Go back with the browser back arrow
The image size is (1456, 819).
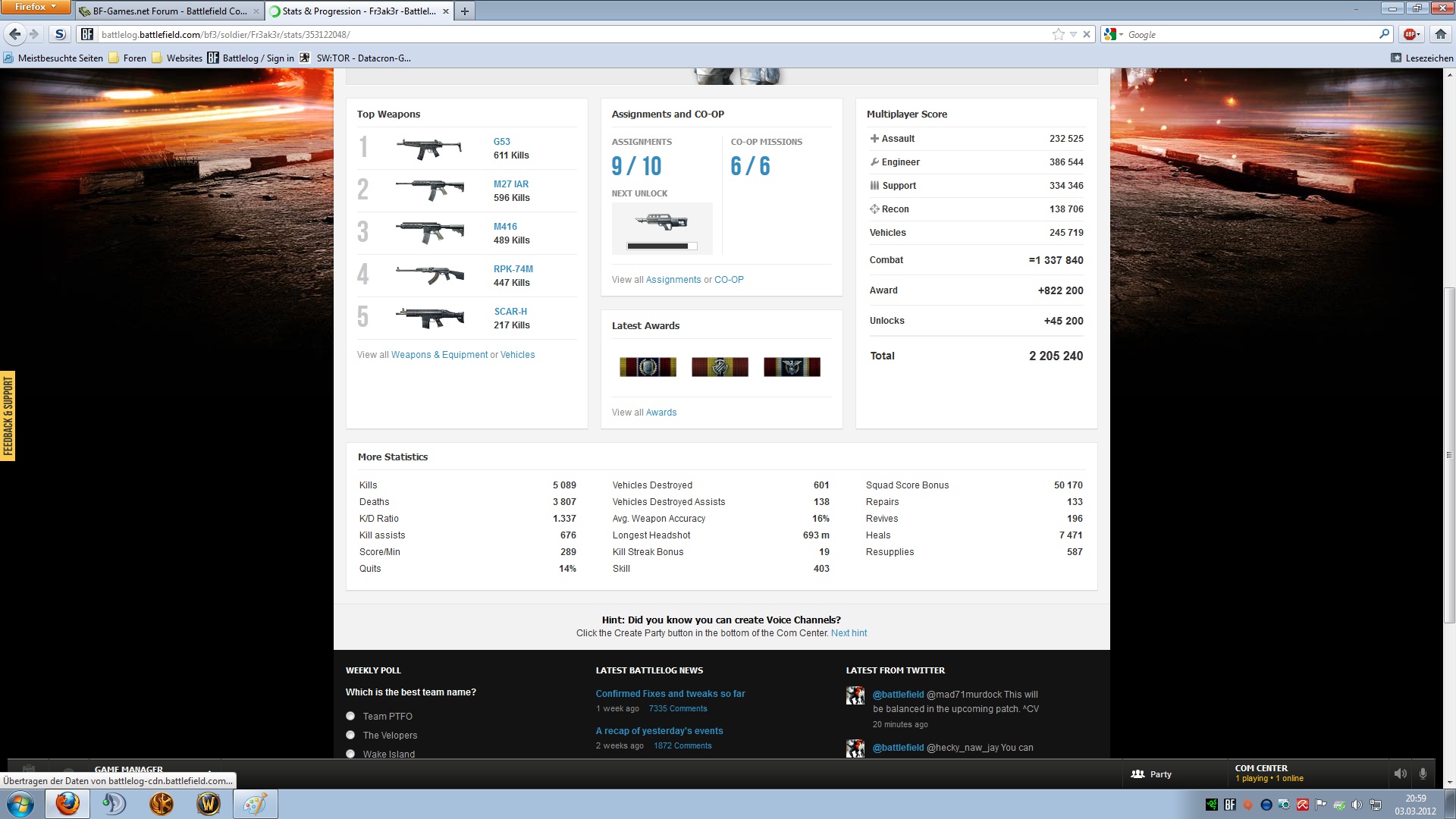click(x=14, y=34)
